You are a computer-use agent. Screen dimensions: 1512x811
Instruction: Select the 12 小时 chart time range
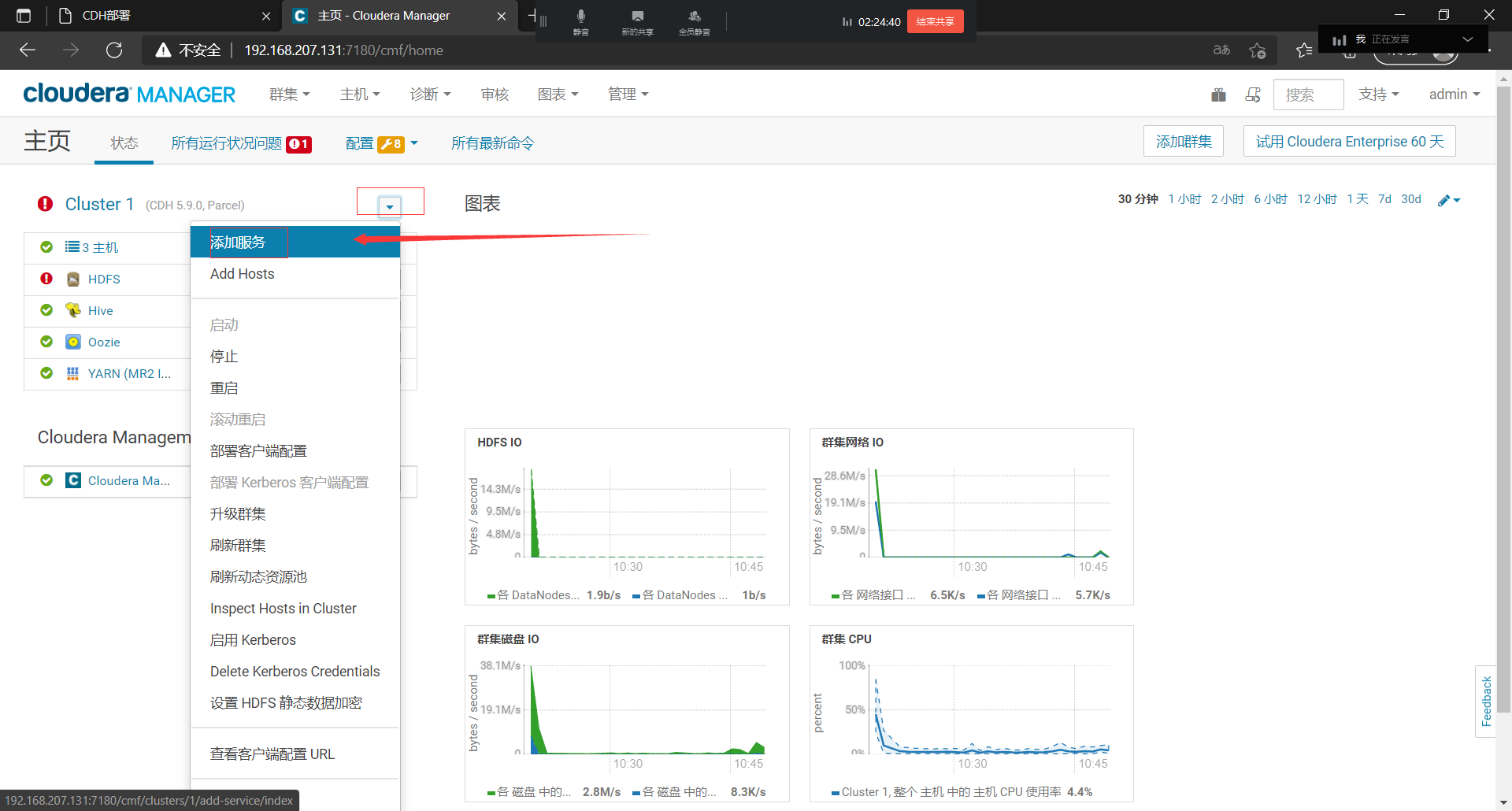1317,199
